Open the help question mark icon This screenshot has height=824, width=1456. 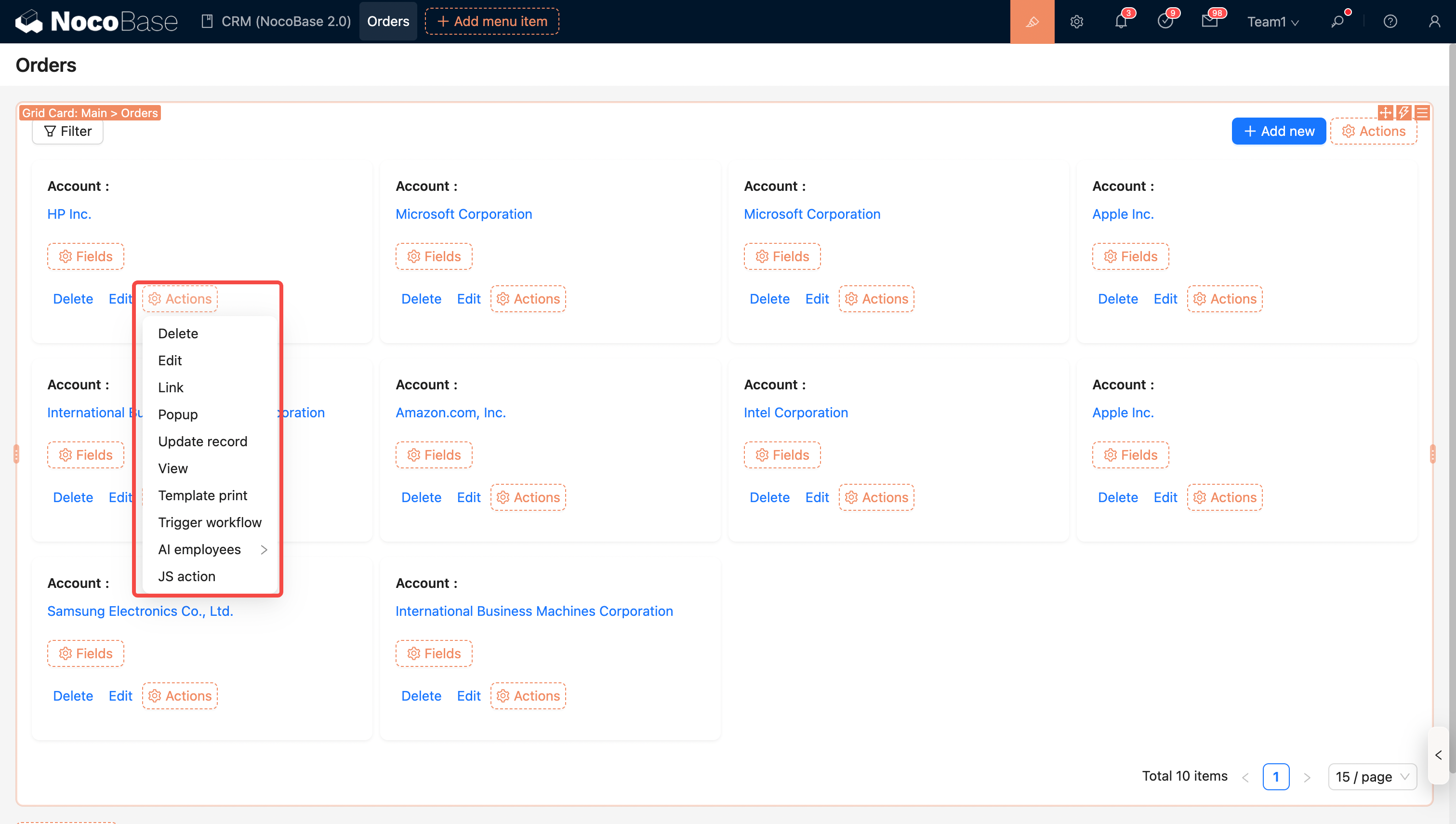click(x=1390, y=22)
